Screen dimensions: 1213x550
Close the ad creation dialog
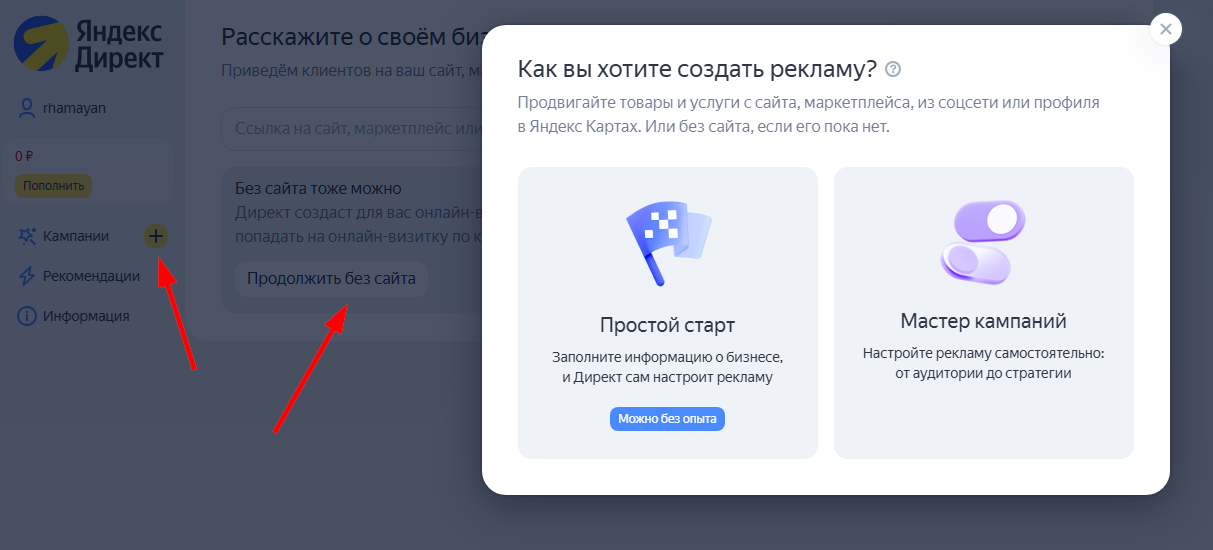coord(1166,29)
